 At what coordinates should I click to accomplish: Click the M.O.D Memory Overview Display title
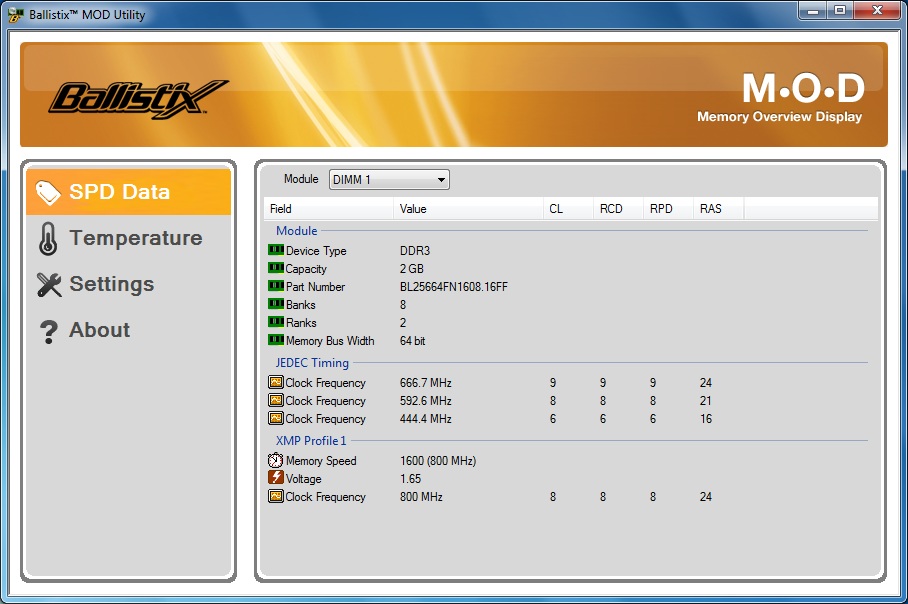click(x=779, y=97)
